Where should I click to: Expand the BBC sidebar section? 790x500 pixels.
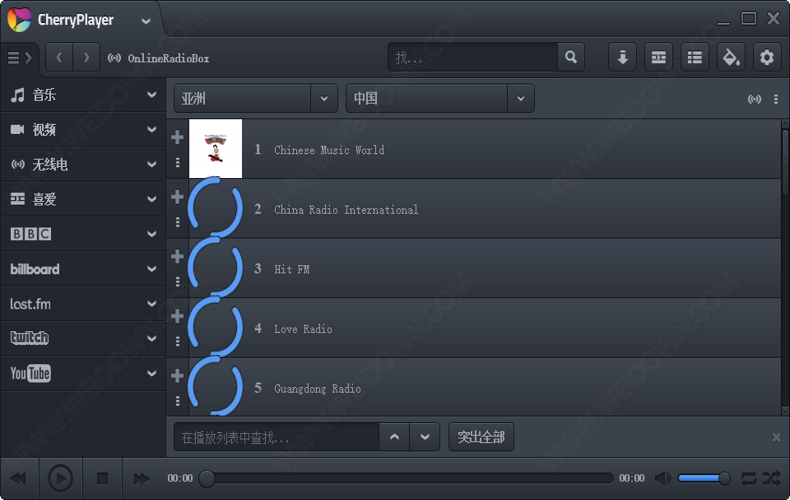point(152,234)
